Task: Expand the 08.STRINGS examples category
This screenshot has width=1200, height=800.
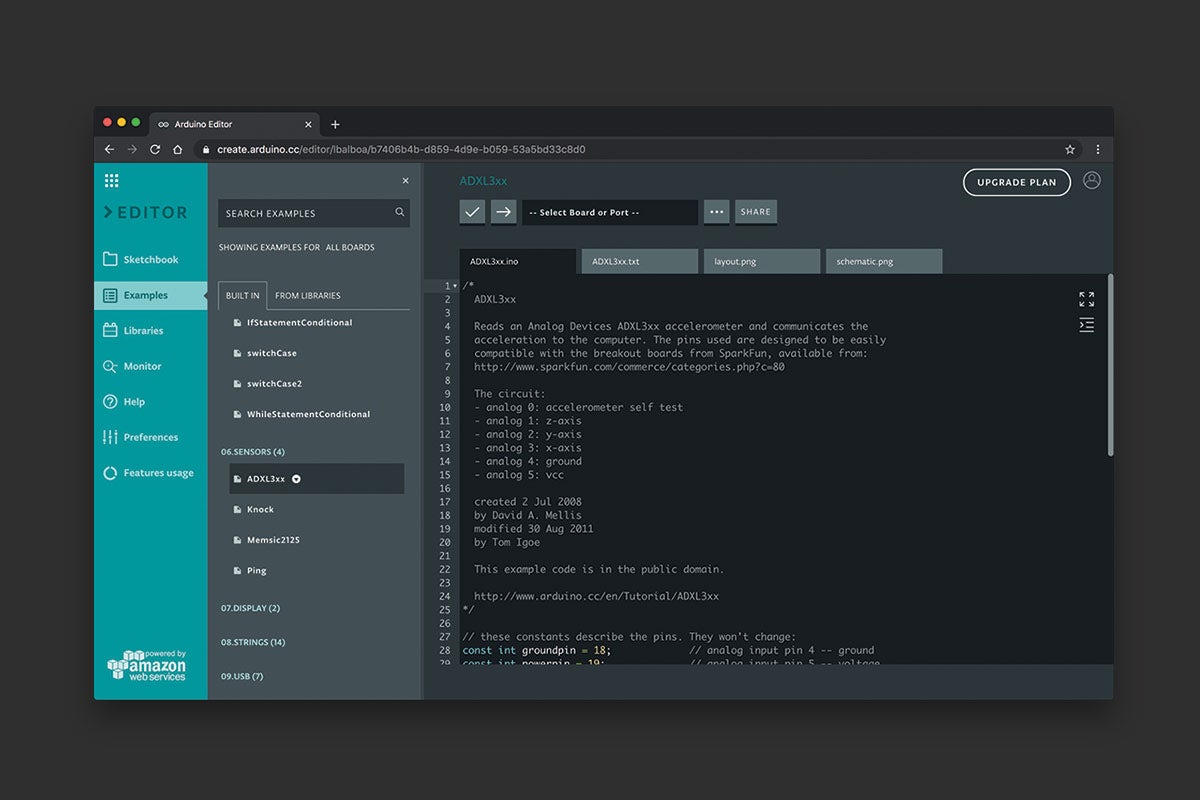Action: [x=253, y=642]
